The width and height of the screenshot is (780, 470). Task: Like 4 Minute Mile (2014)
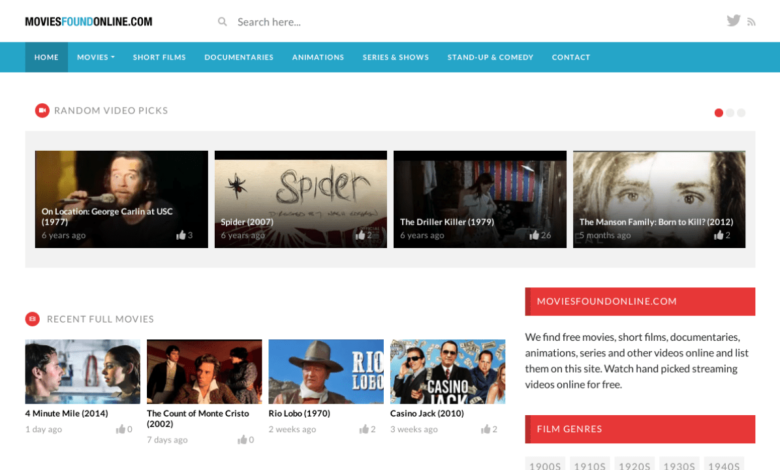(120, 429)
